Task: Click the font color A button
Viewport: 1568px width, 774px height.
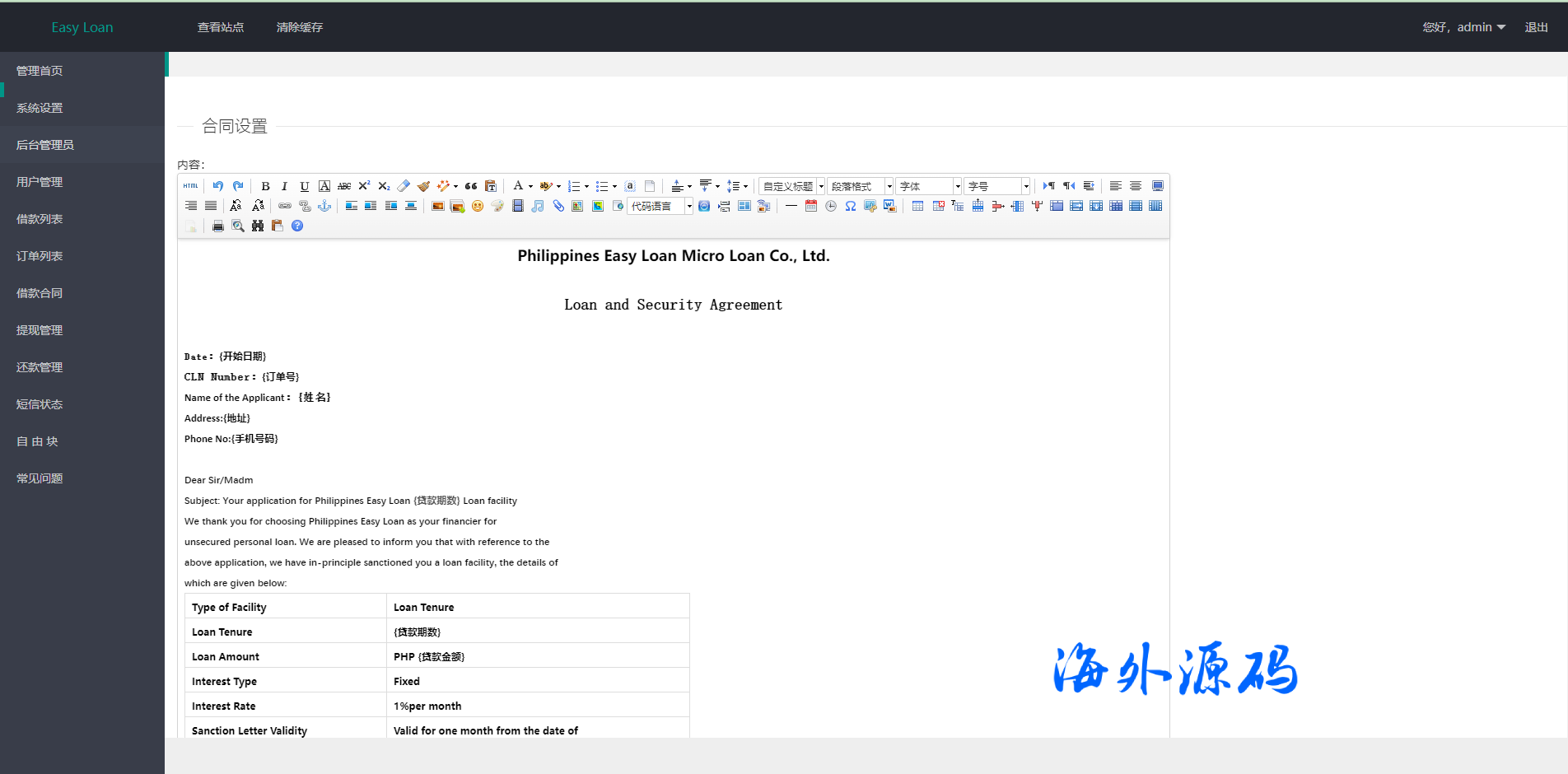Action: pyautogui.click(x=518, y=186)
